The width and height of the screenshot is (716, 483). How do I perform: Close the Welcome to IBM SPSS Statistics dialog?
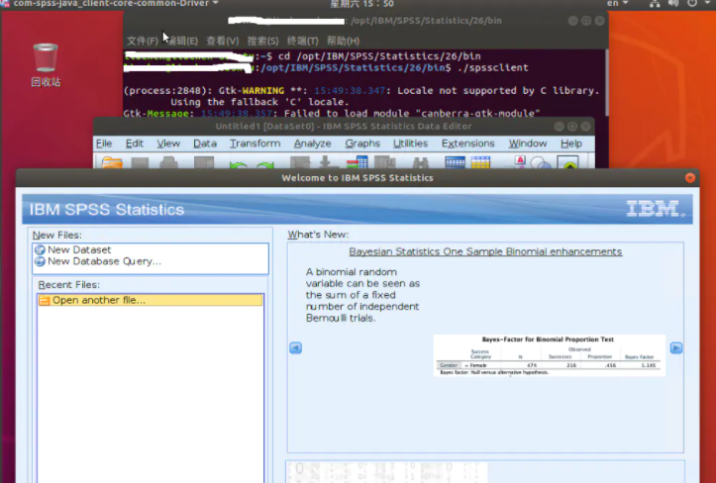690,178
